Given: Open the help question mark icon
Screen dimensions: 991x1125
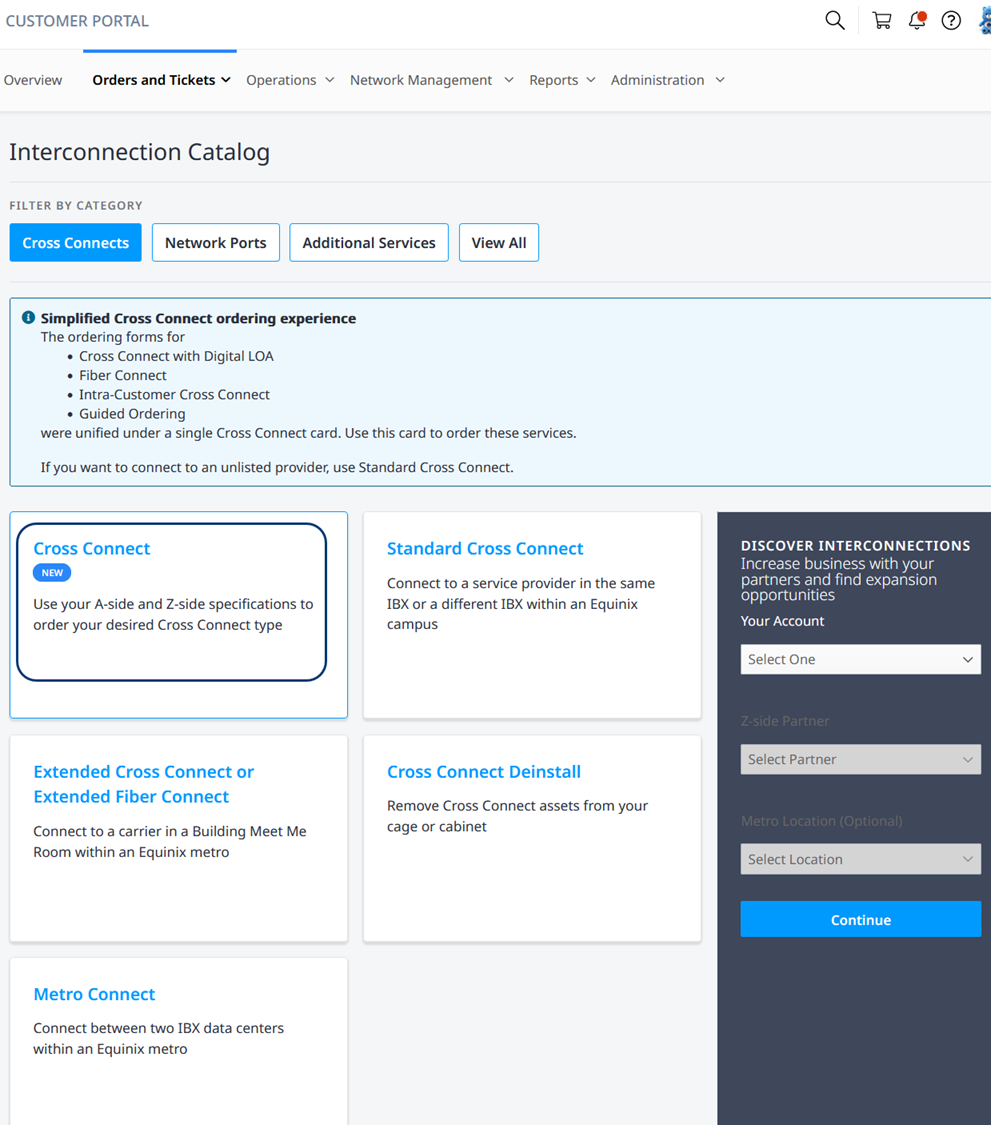Looking at the screenshot, I should click(x=952, y=20).
